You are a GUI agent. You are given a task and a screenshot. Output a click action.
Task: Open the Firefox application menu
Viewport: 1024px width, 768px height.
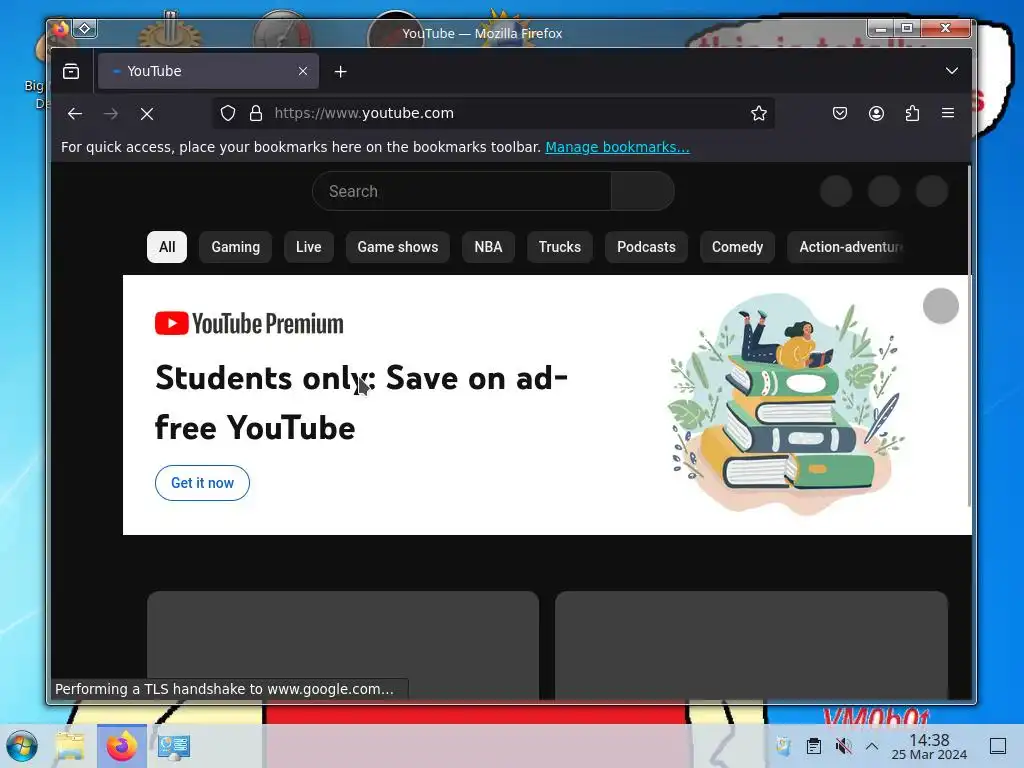point(948,113)
